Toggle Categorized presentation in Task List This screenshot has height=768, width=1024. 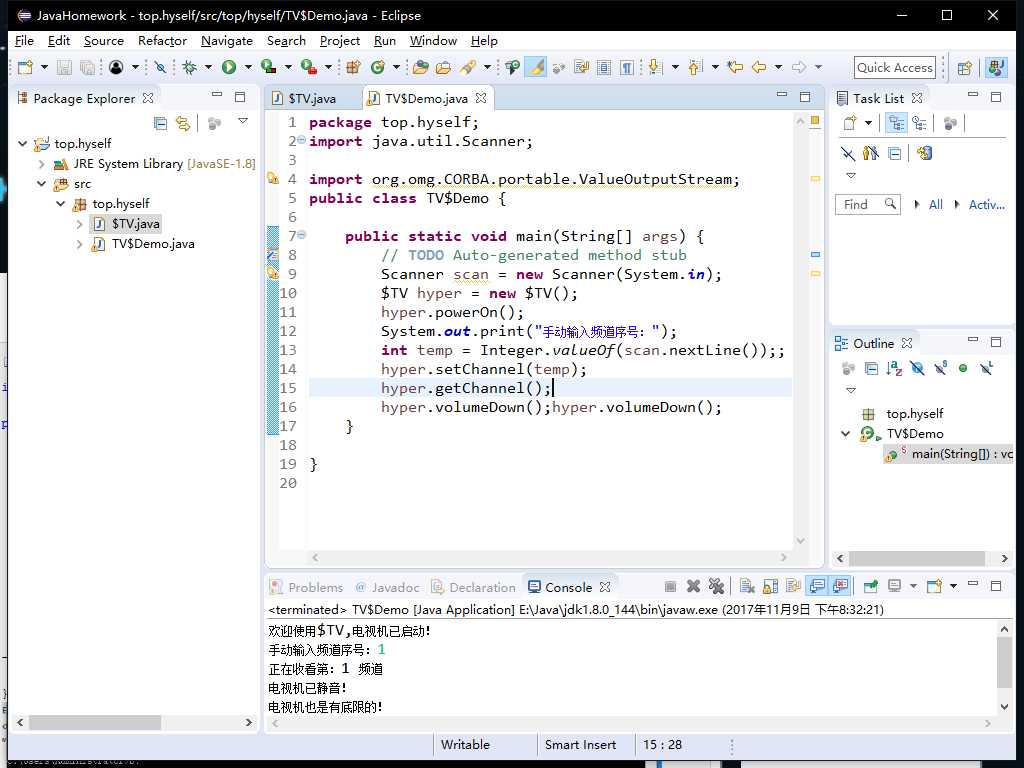[x=896, y=123]
